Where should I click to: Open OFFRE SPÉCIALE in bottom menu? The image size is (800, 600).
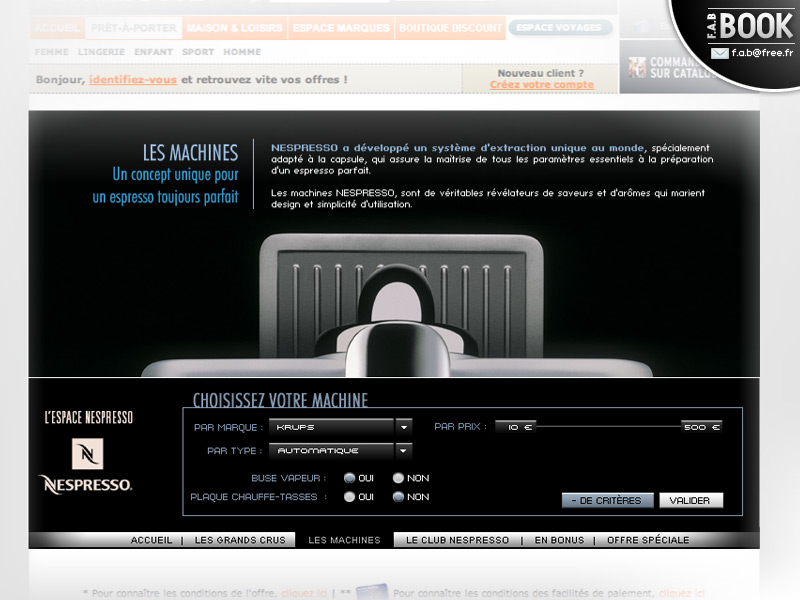[648, 540]
